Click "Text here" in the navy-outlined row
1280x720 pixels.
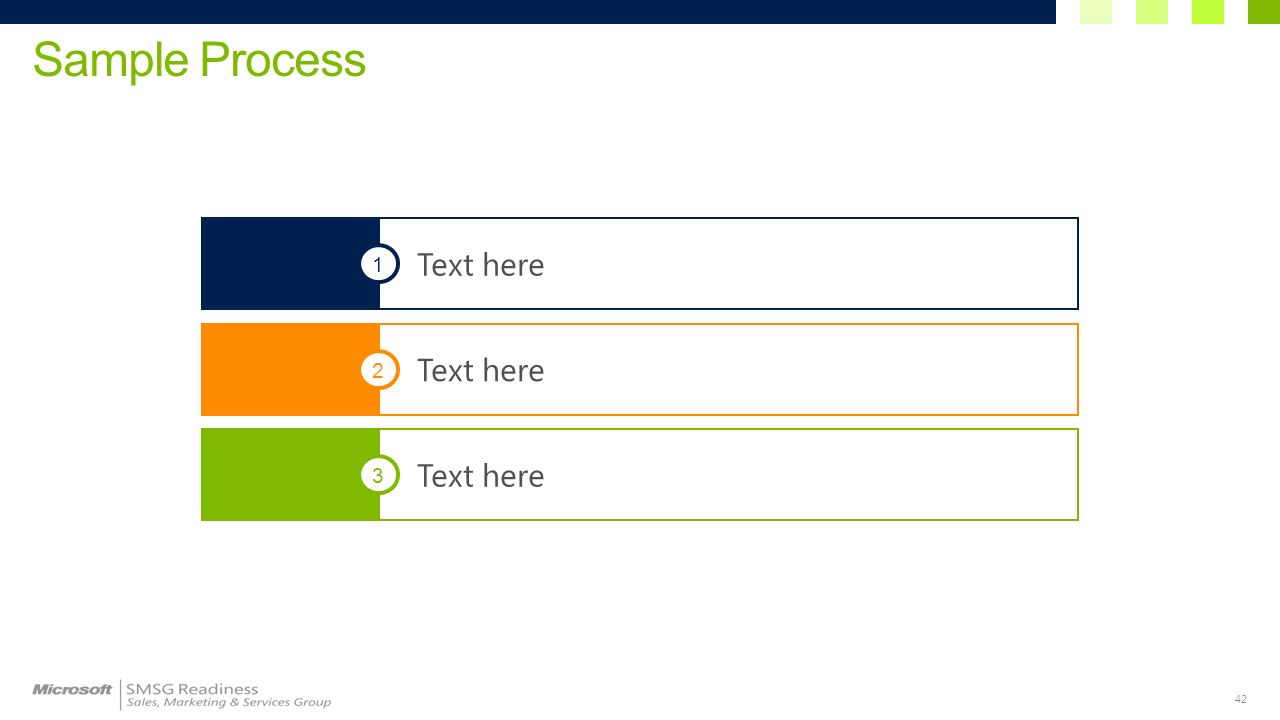480,265
